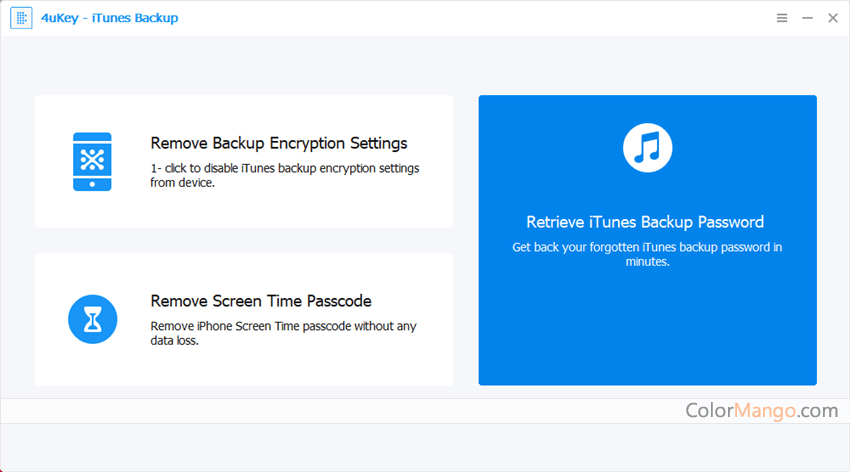Select Remove Backup Encryption Settings heading
Screen dimensions: 850x472
click(279, 143)
